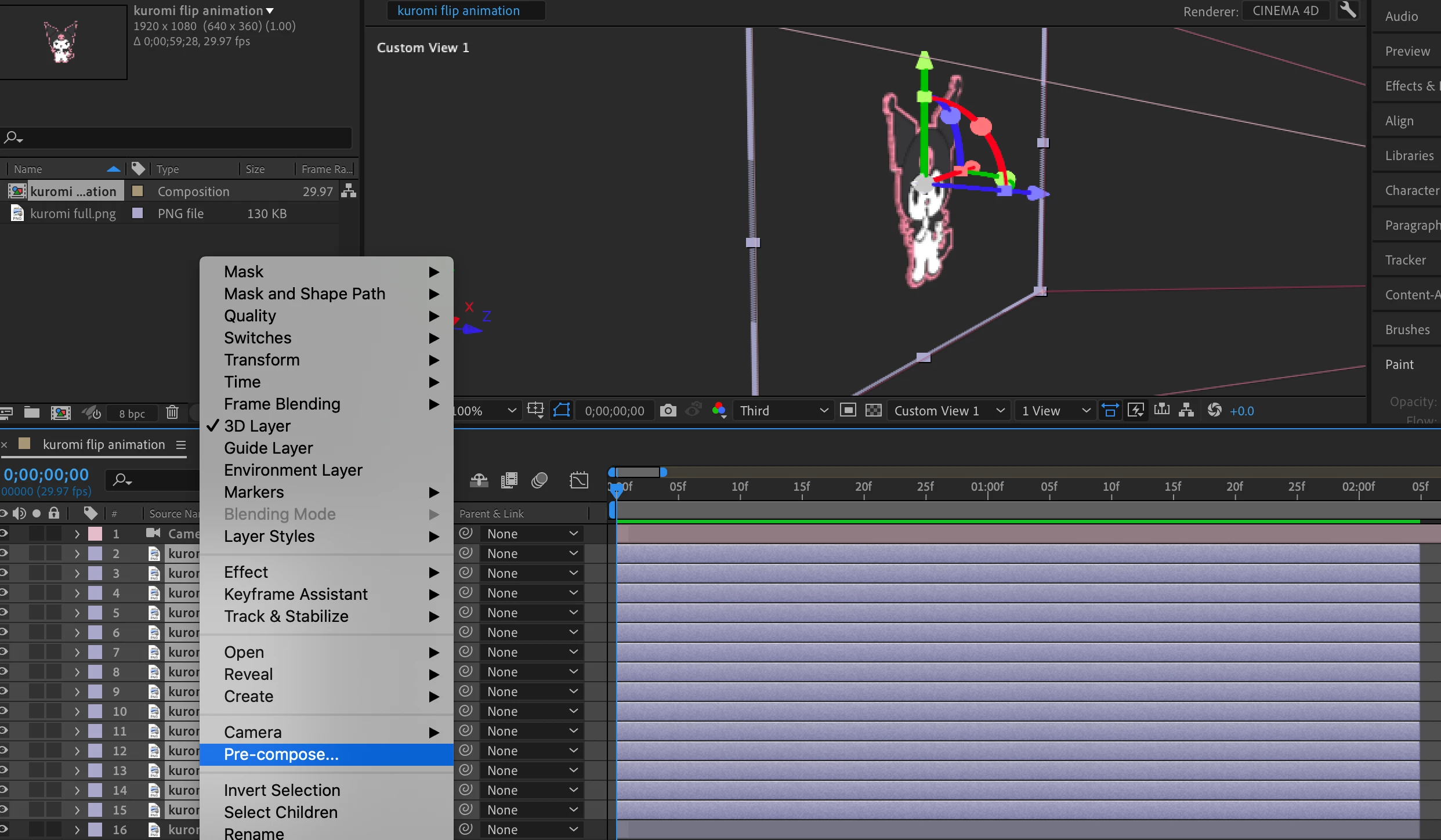The width and height of the screenshot is (1441, 840).
Task: Open the Third resolution dropdown
Action: [x=783, y=411]
